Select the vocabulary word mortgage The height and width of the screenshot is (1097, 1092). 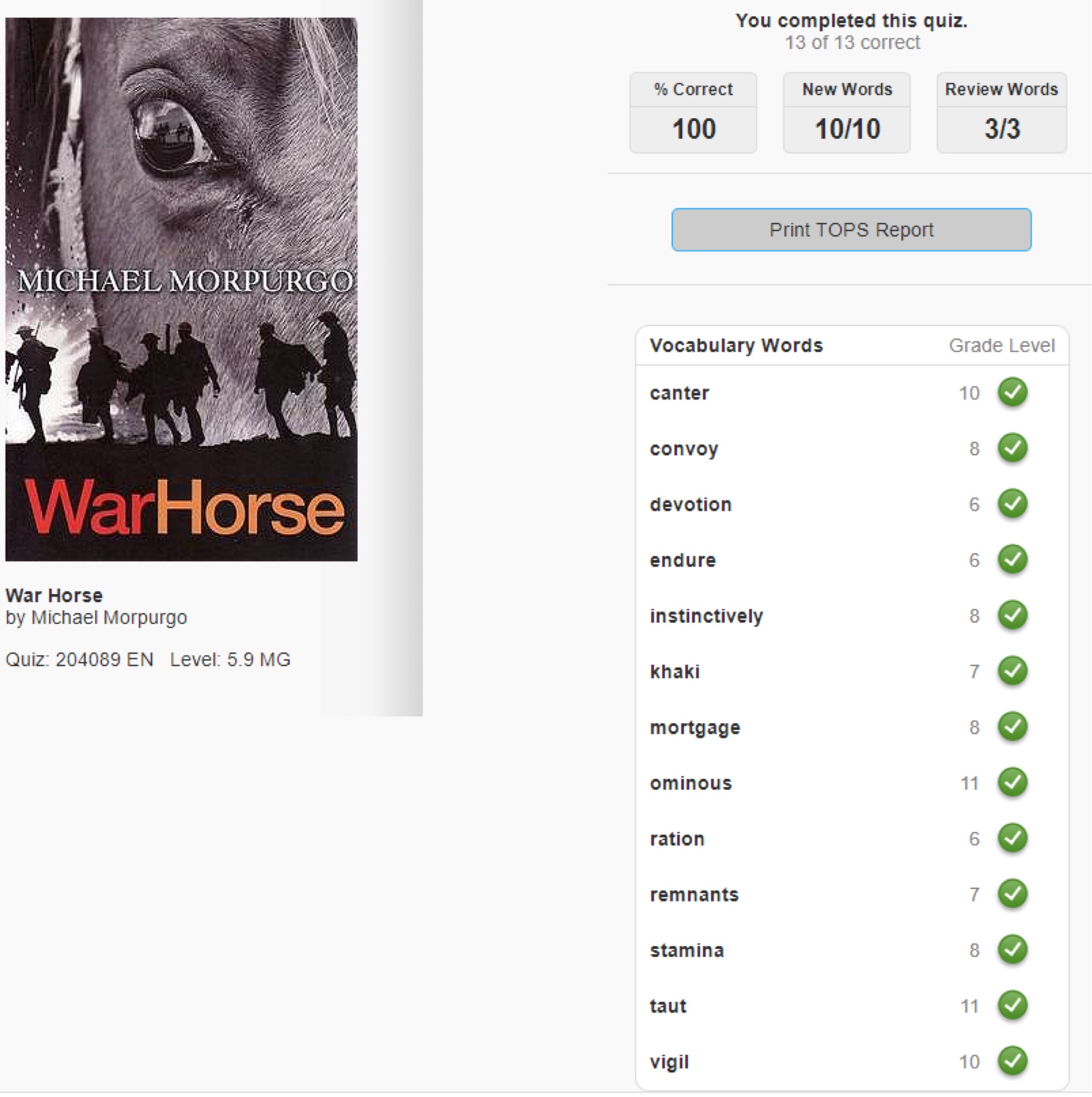point(695,728)
